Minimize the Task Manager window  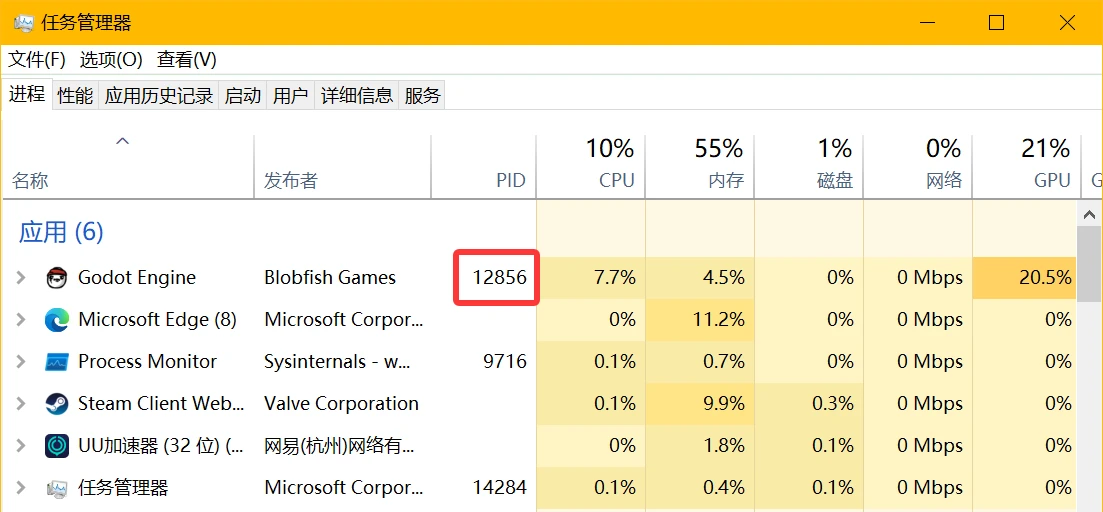(x=926, y=23)
